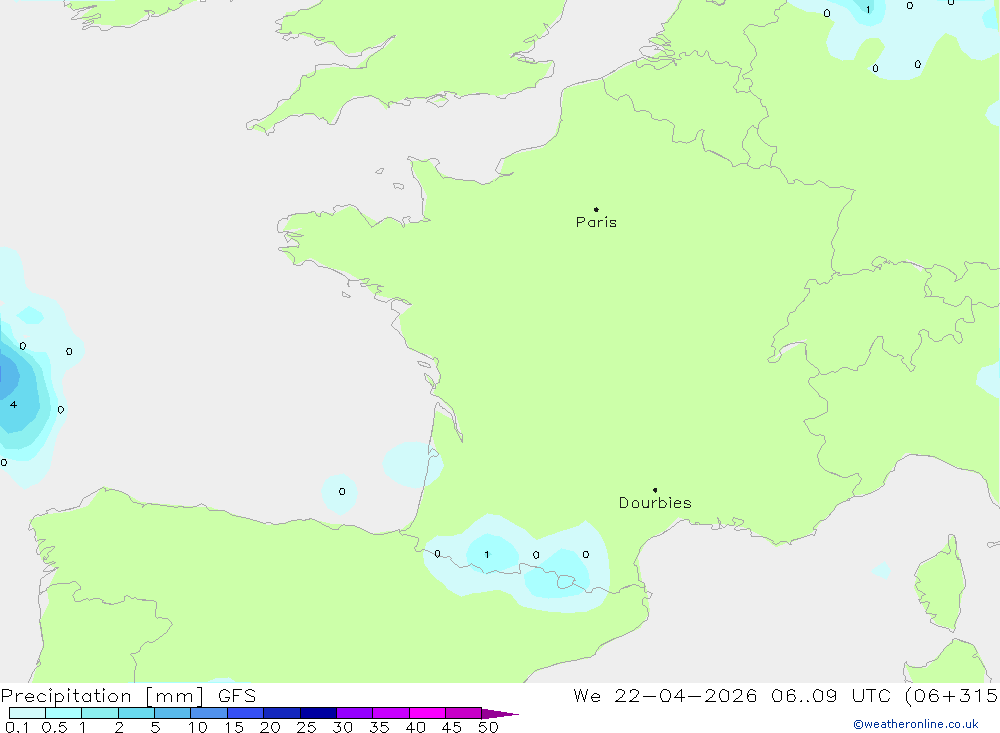Click the legend scale label '0.1'
Image resolution: width=1000 pixels, height=733 pixels.
click(17, 727)
